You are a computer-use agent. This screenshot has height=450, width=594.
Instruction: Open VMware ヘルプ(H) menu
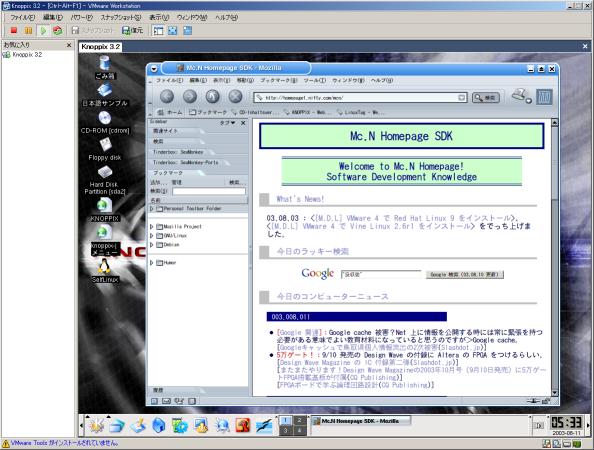(227, 17)
